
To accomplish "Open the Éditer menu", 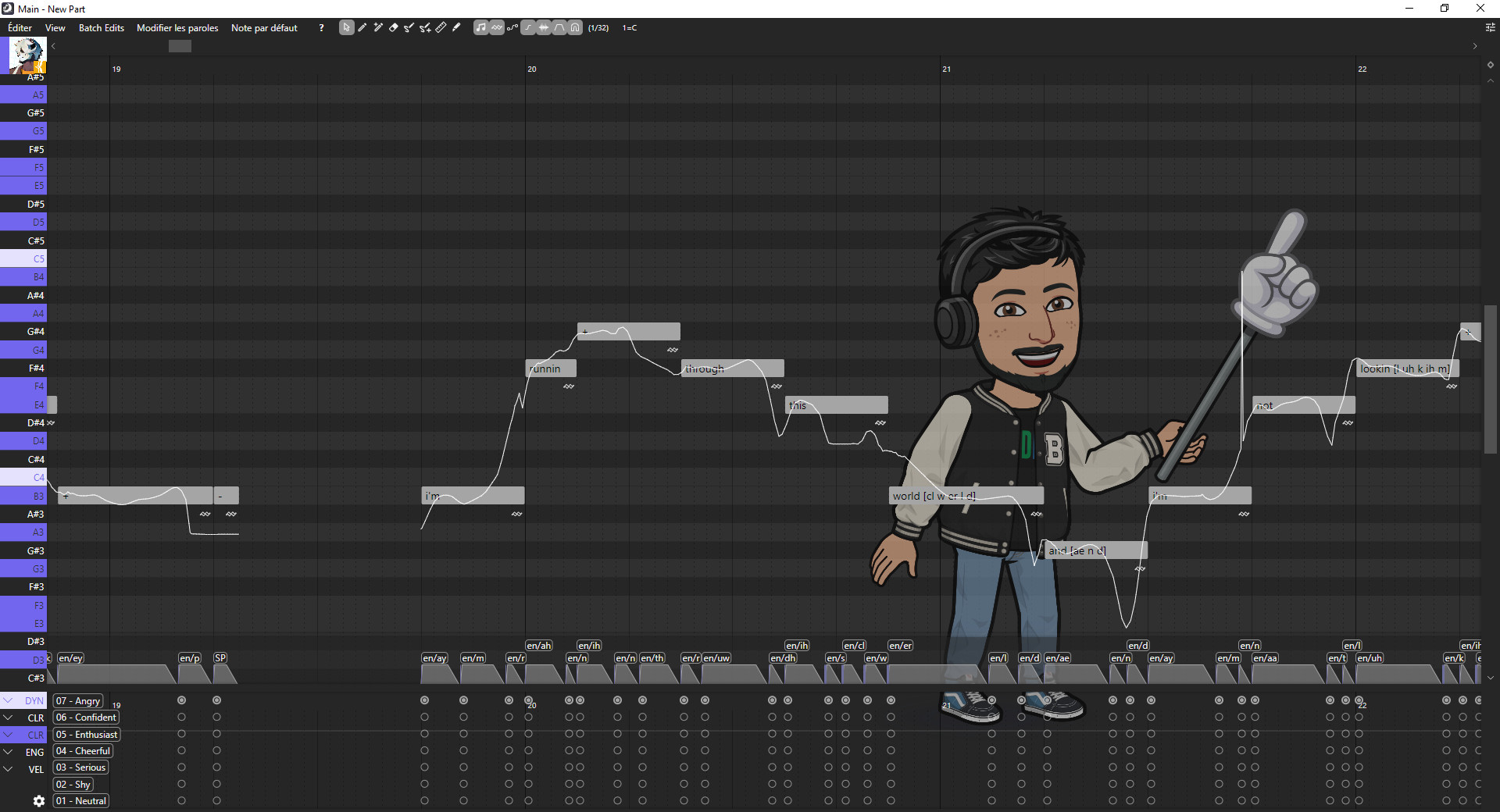I will (x=20, y=28).
